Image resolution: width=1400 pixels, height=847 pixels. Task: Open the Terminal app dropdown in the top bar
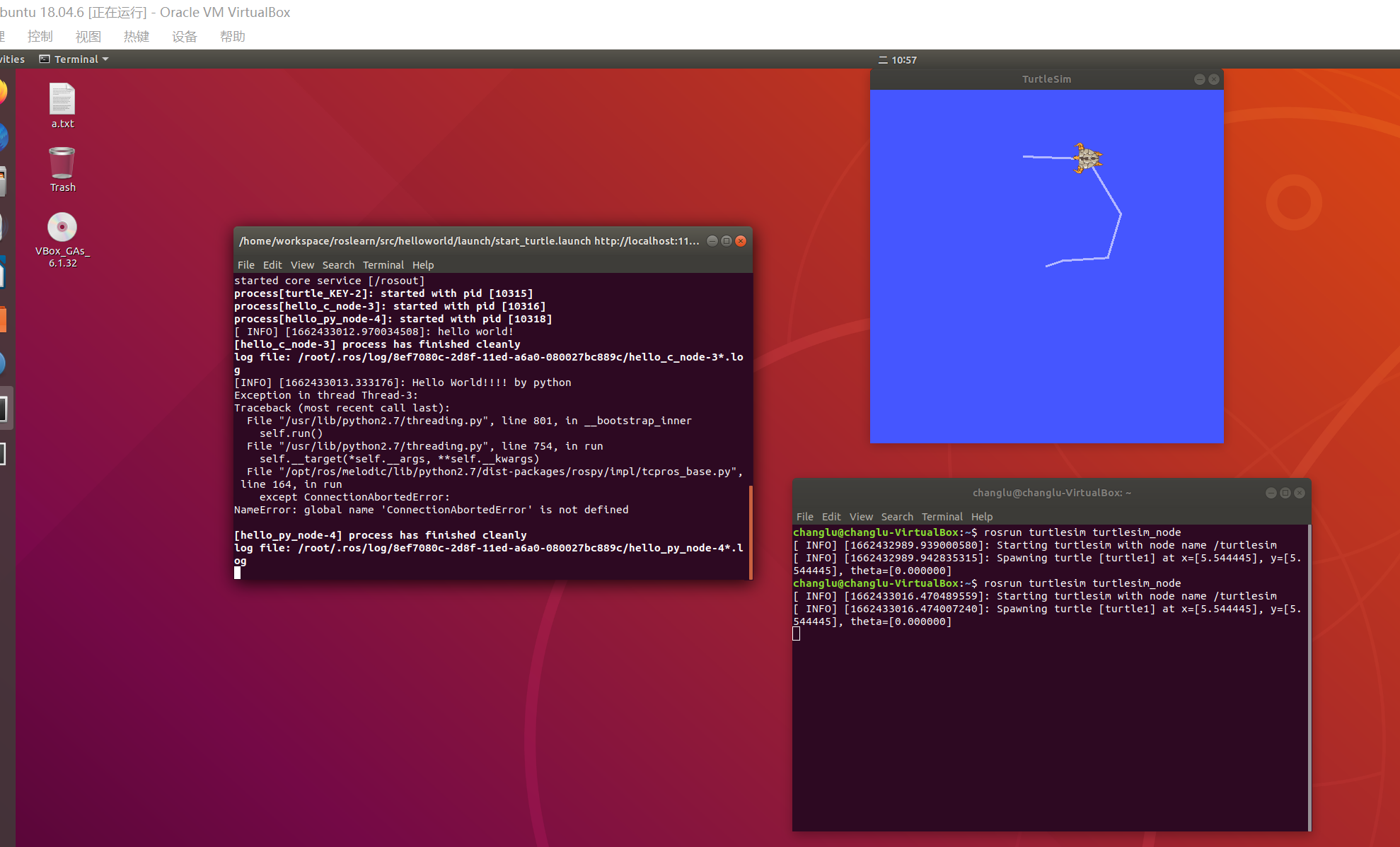point(74,59)
